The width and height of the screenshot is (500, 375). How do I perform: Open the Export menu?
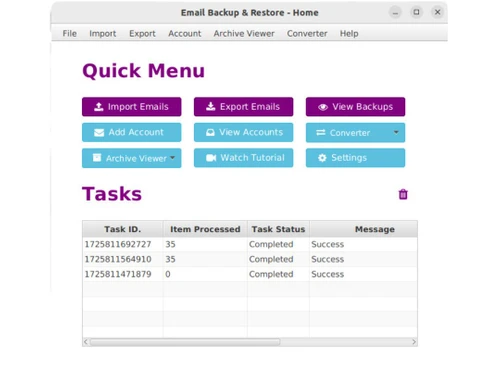click(142, 33)
